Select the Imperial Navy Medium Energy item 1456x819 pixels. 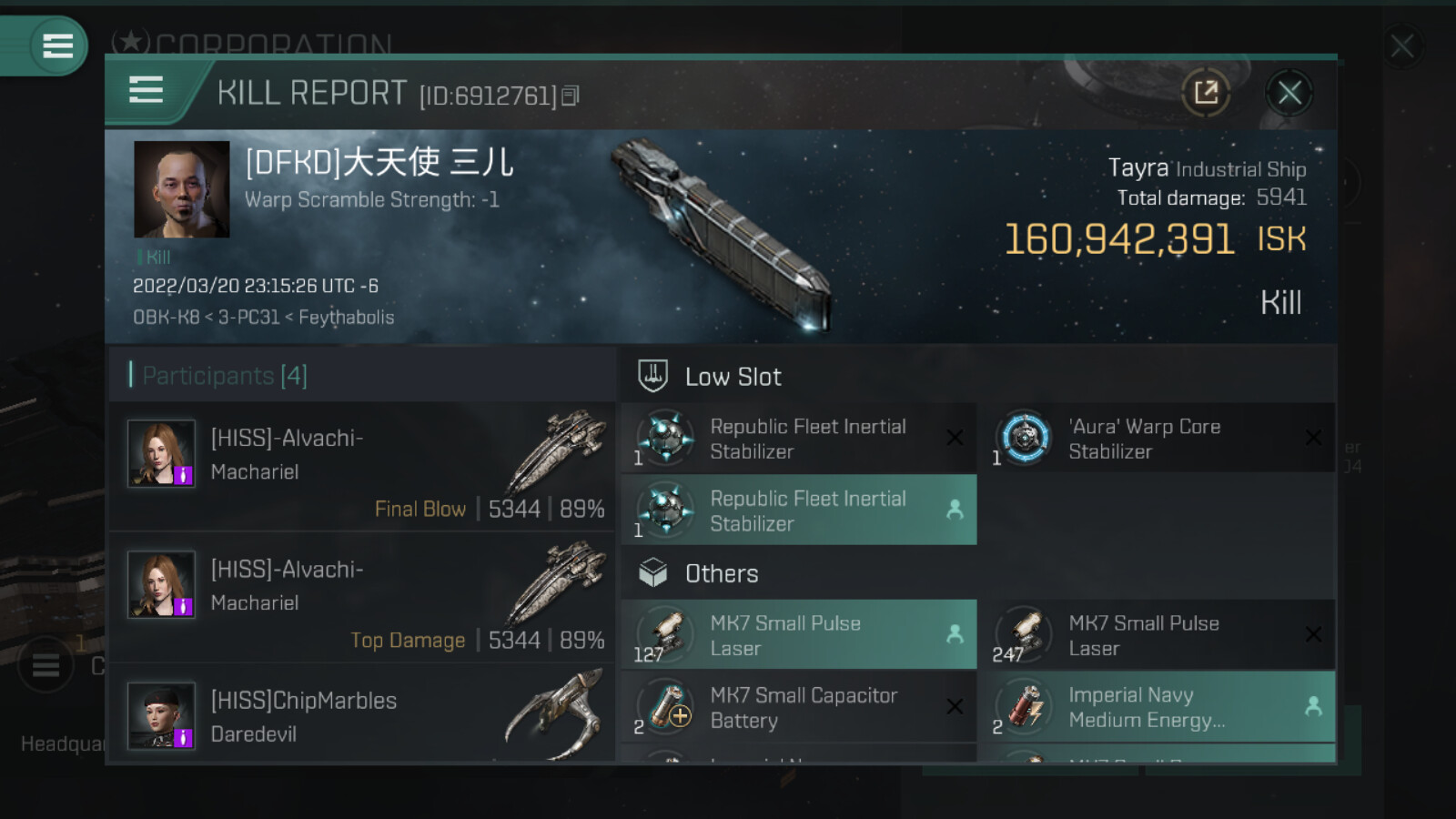[x=1156, y=707]
